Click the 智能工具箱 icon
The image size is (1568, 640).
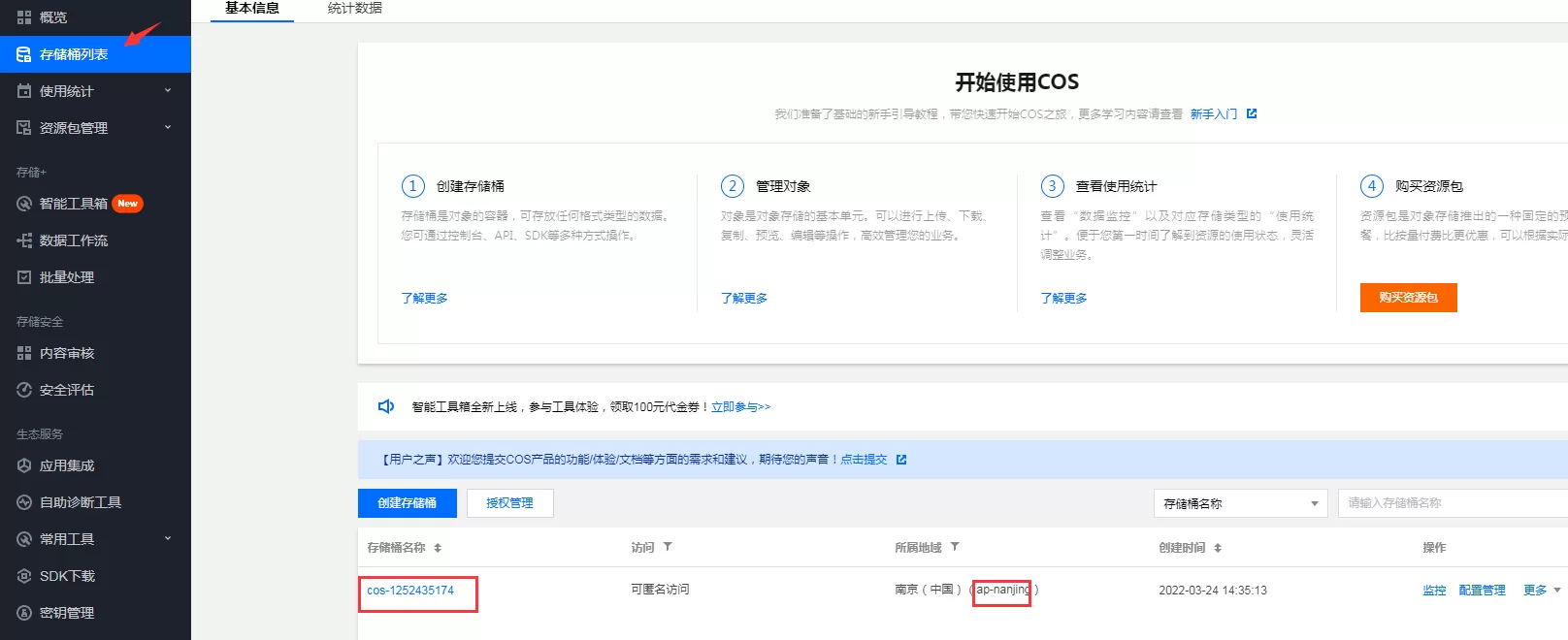24,204
